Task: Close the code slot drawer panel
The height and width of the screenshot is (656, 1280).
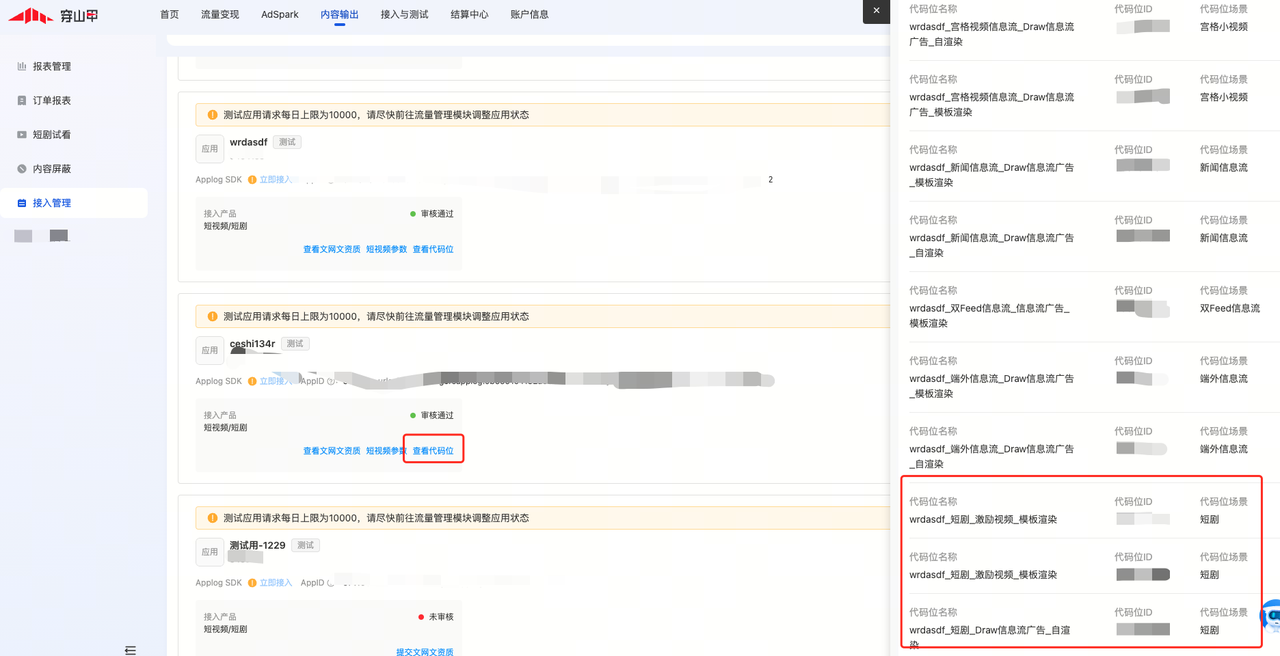Action: (x=876, y=11)
